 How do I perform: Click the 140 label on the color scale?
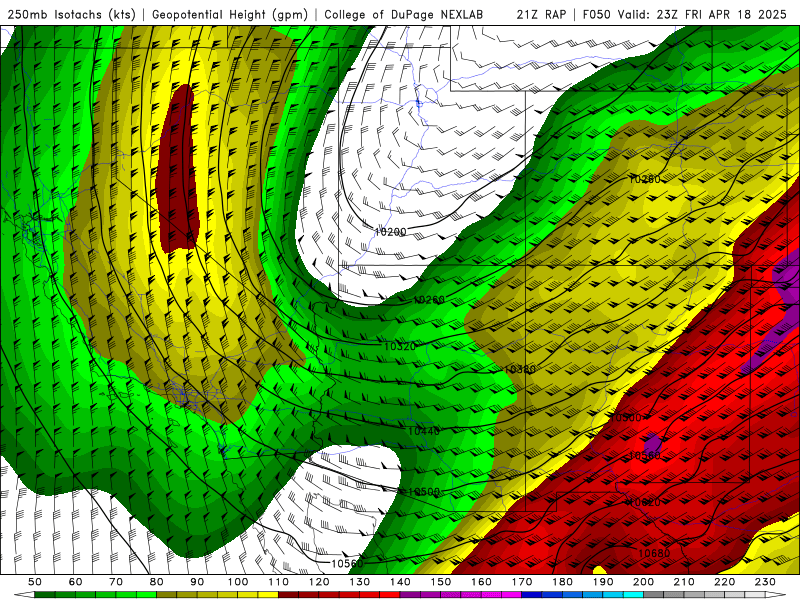(x=400, y=582)
